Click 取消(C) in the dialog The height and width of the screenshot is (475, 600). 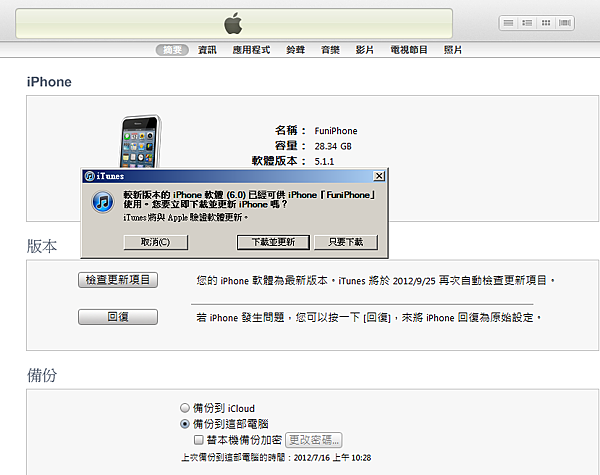click(155, 242)
